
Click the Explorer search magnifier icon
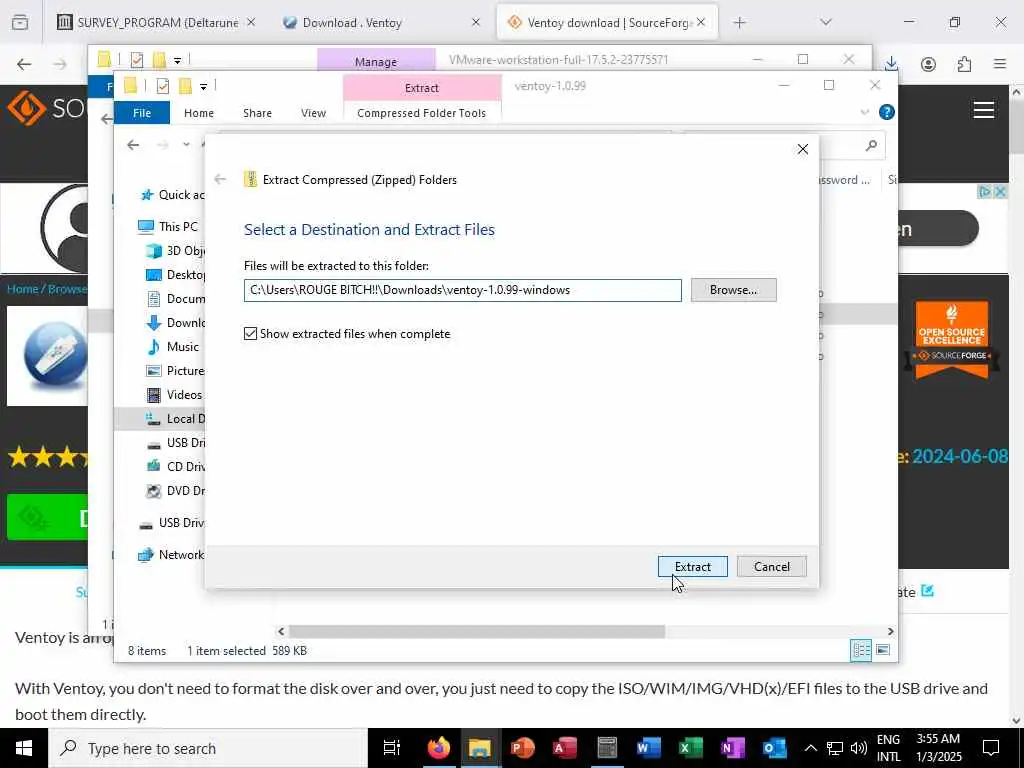[x=871, y=145]
